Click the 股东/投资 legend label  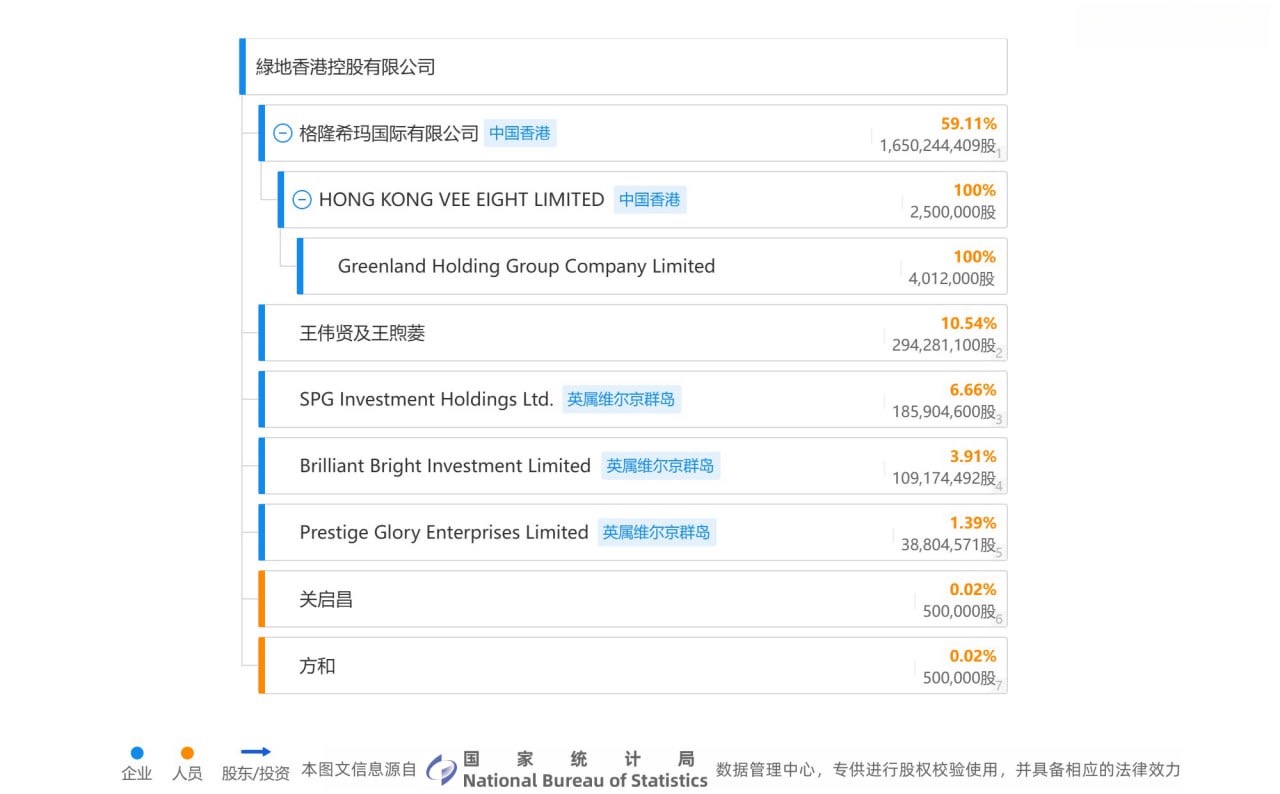(256, 773)
